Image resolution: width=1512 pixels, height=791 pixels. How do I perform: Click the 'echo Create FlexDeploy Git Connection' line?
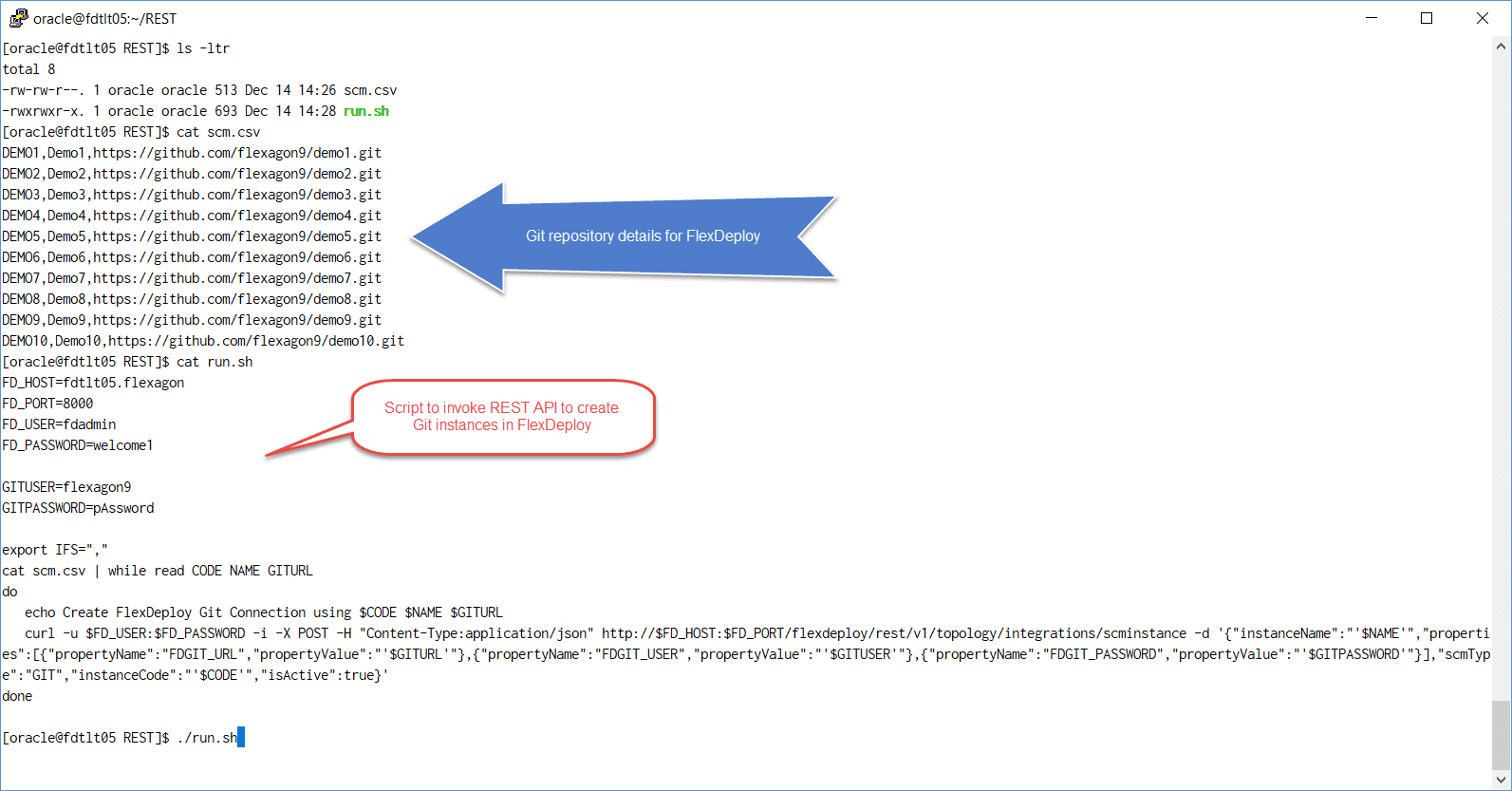pos(264,612)
